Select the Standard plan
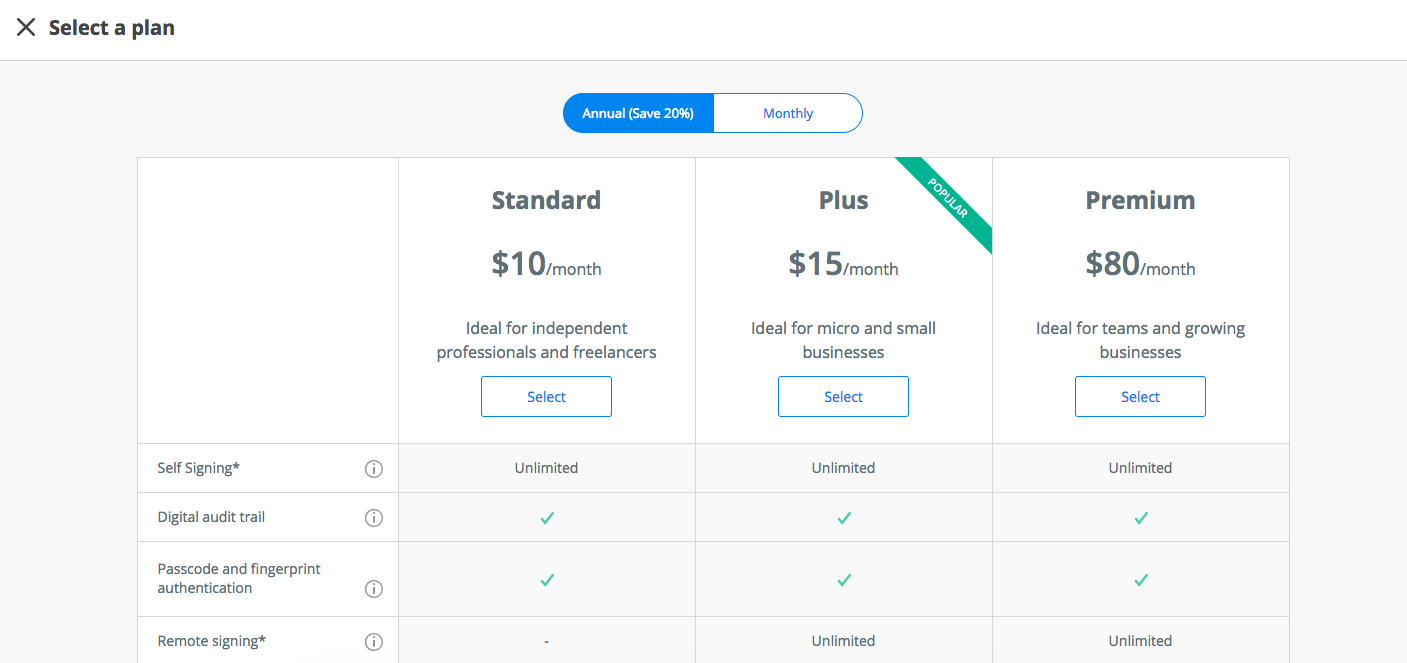Image resolution: width=1407 pixels, height=663 pixels. (546, 397)
